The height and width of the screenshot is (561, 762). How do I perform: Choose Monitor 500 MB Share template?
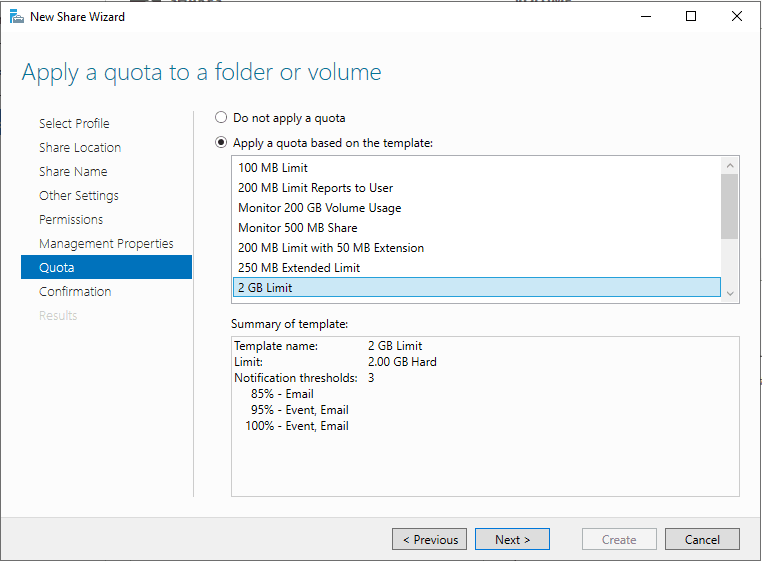coord(297,228)
